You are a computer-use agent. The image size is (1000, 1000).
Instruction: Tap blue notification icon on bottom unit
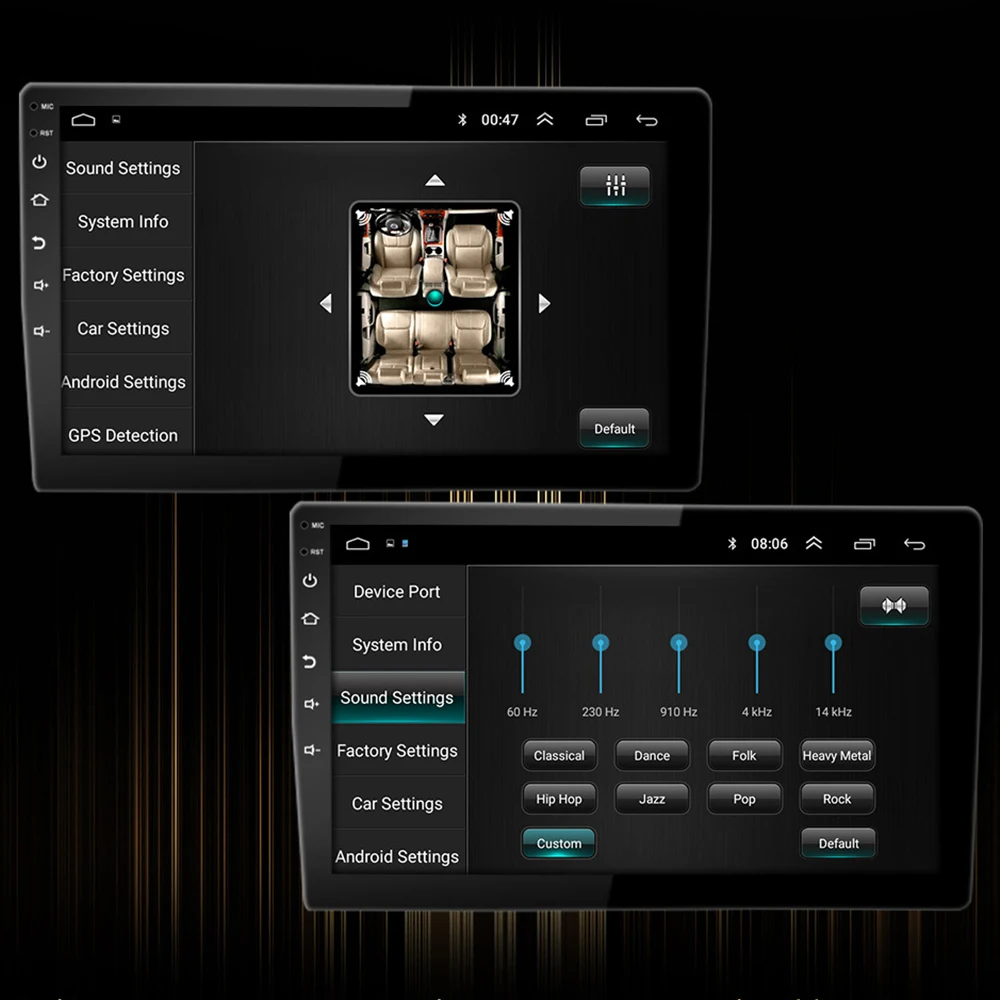[405, 543]
